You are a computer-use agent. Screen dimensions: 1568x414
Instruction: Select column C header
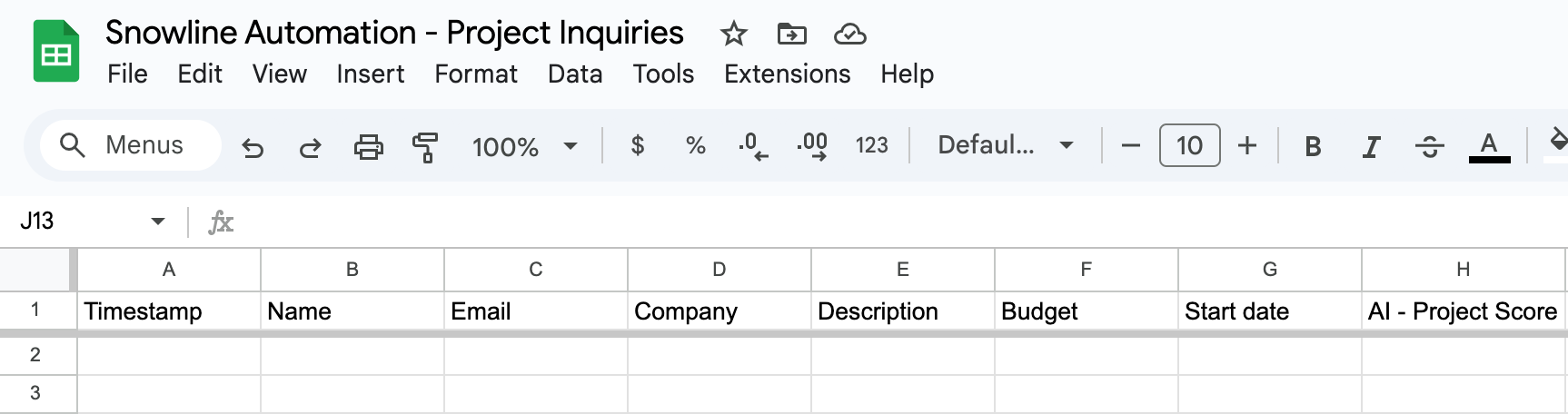click(x=536, y=270)
